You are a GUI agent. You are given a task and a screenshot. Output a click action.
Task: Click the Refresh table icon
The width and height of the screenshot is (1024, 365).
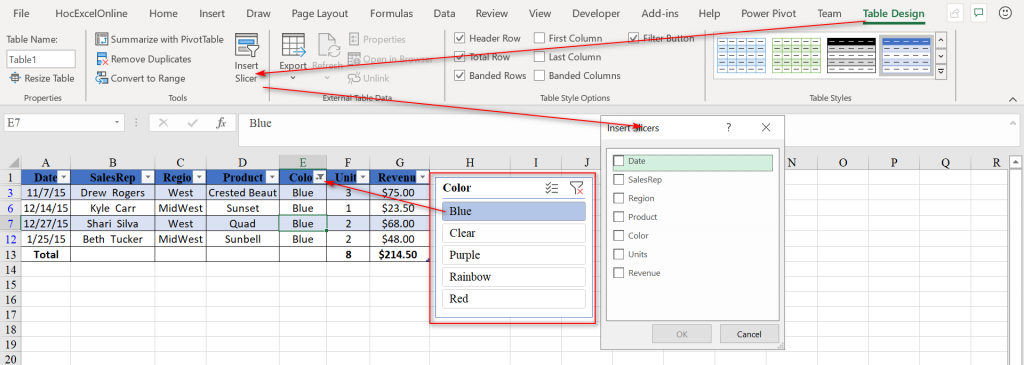point(327,46)
